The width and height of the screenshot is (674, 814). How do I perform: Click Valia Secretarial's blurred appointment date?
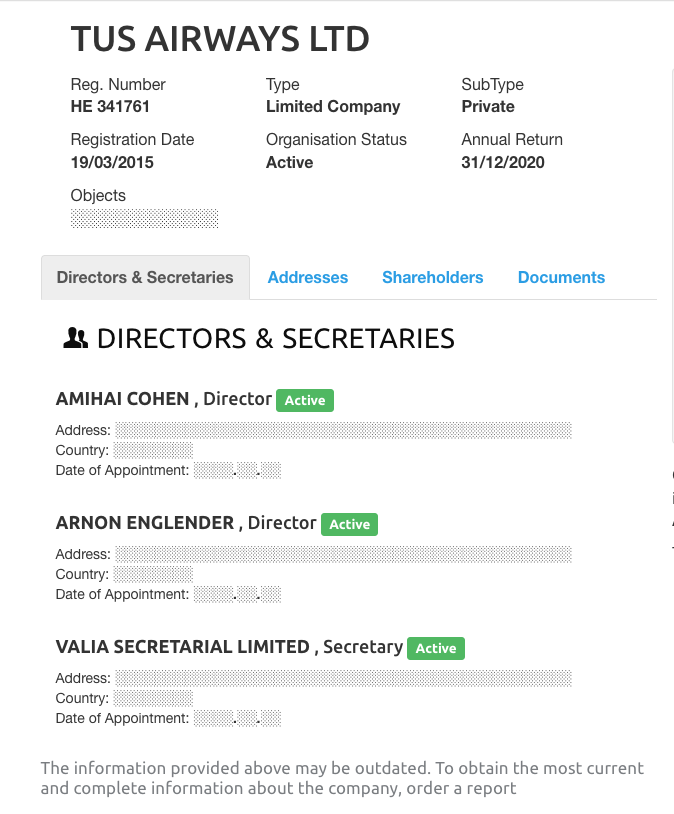point(237,718)
